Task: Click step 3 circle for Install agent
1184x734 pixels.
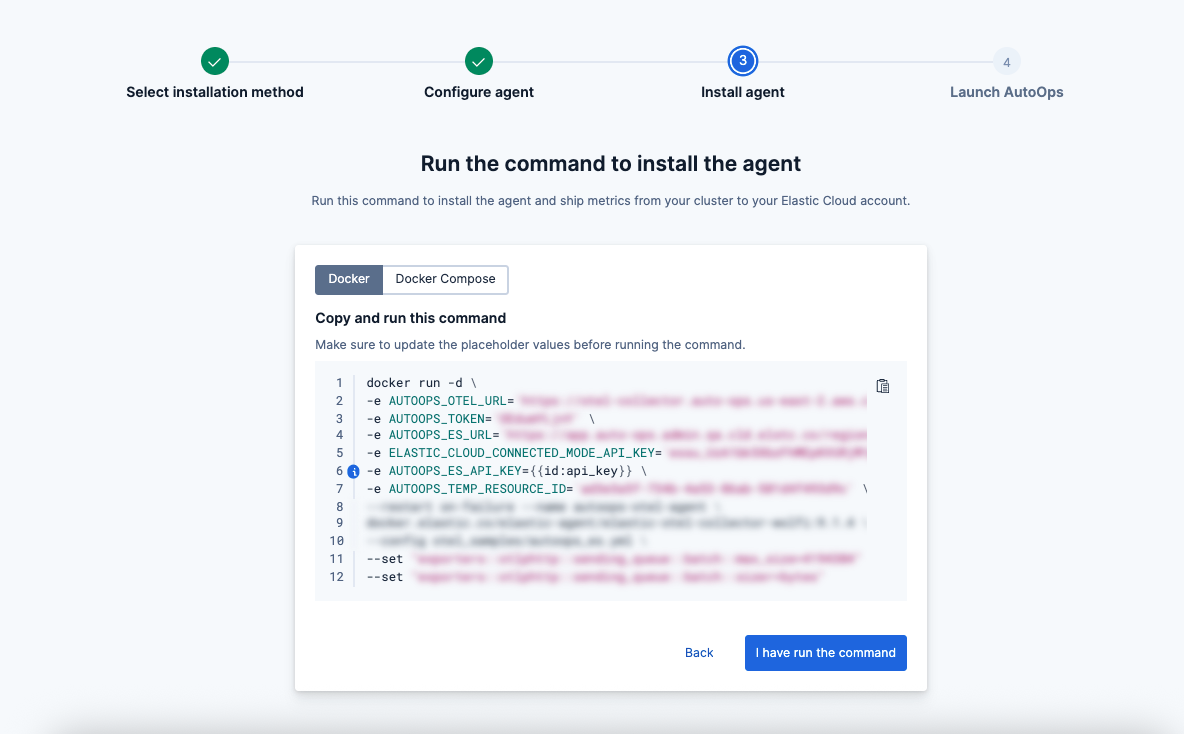Action: [x=743, y=61]
